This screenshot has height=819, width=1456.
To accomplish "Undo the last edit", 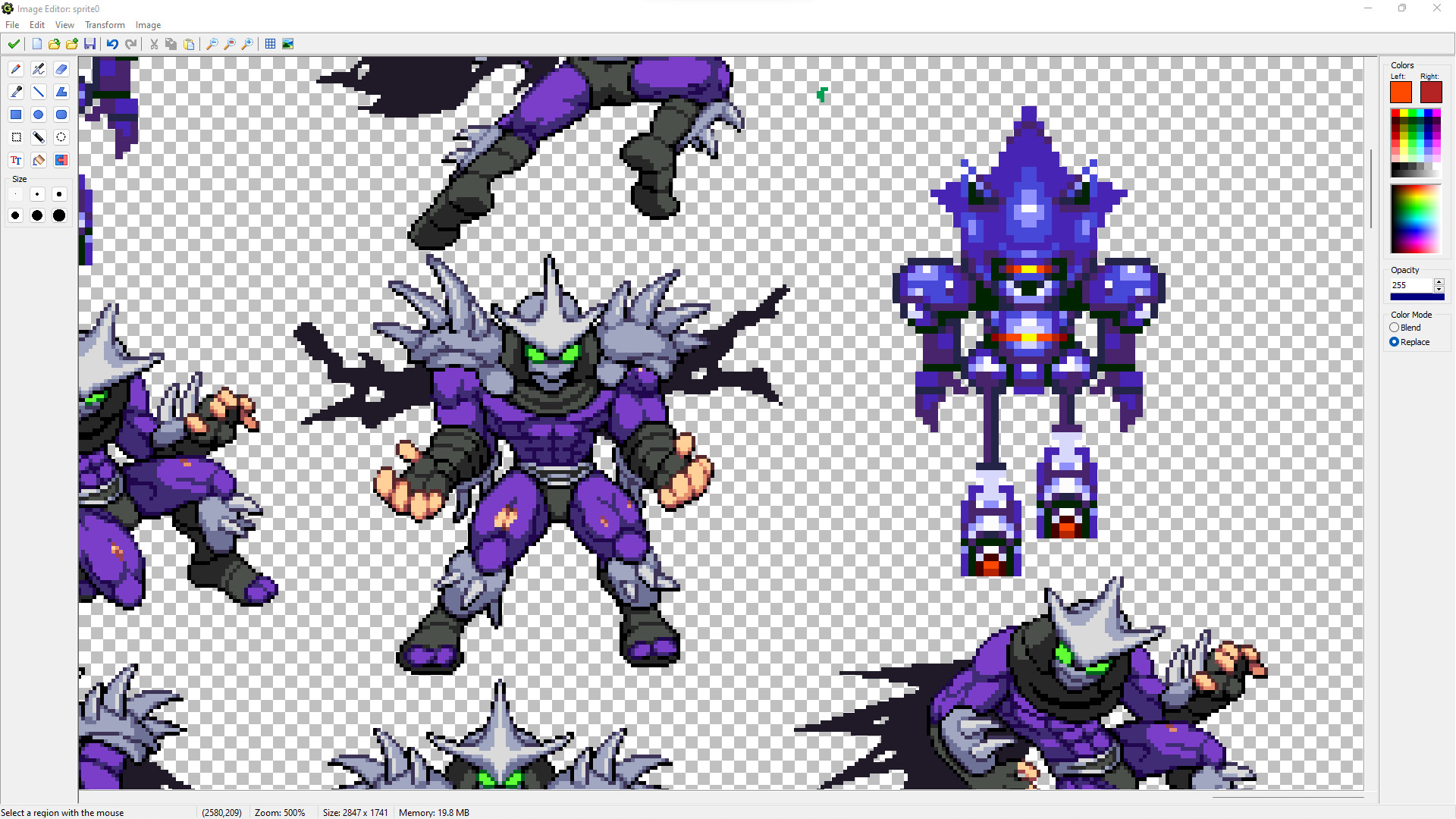I will [x=111, y=43].
